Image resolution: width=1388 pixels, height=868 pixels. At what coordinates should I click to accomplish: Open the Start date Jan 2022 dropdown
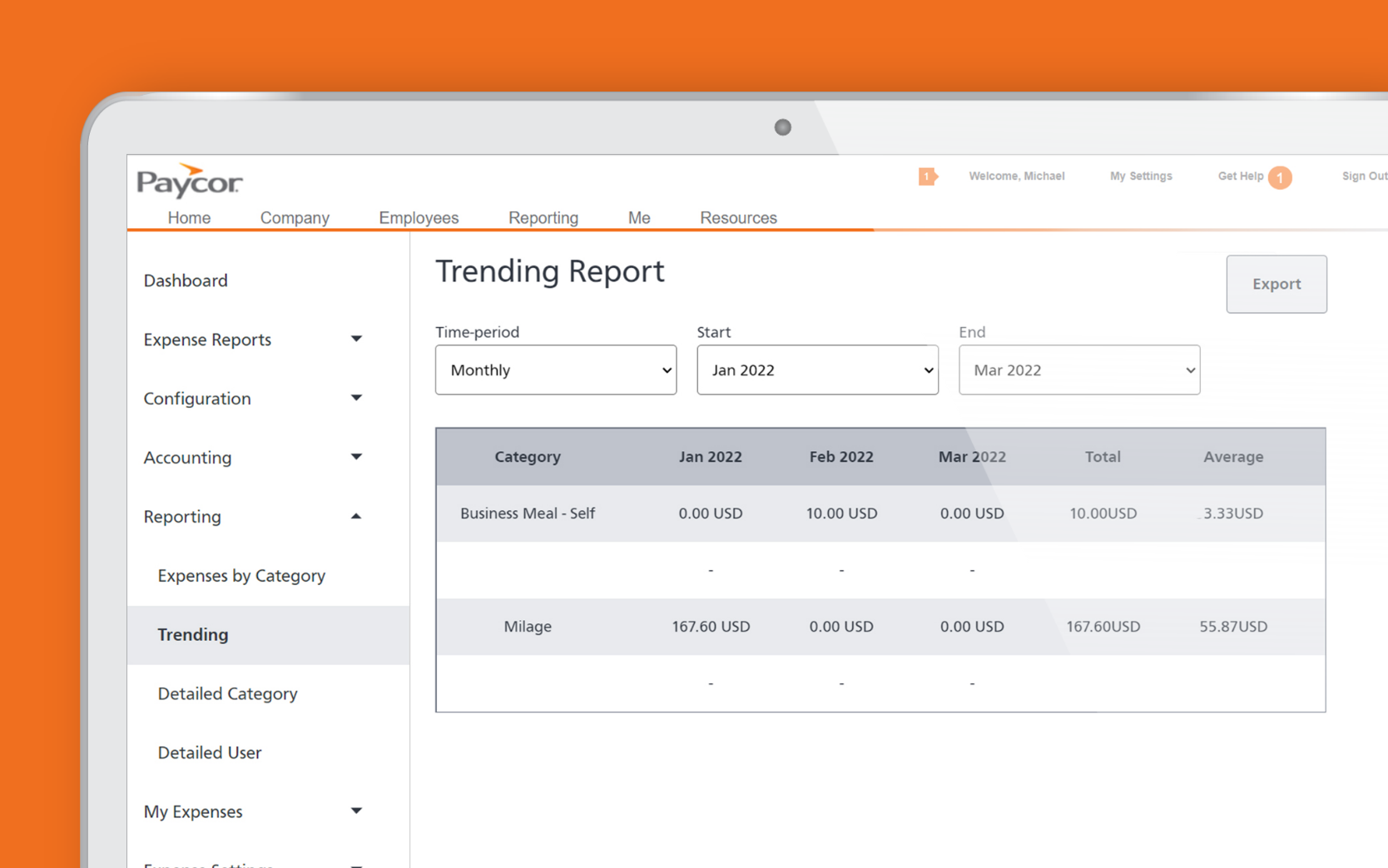click(x=817, y=370)
